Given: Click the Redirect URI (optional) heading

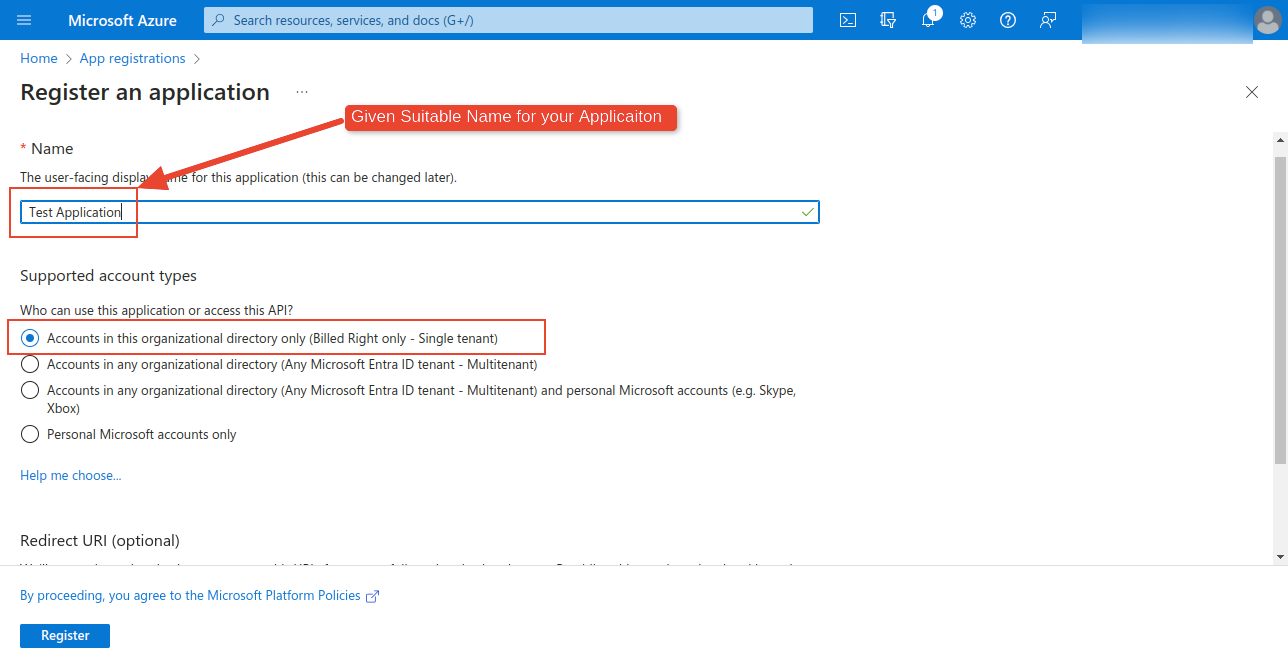Looking at the screenshot, I should point(100,541).
